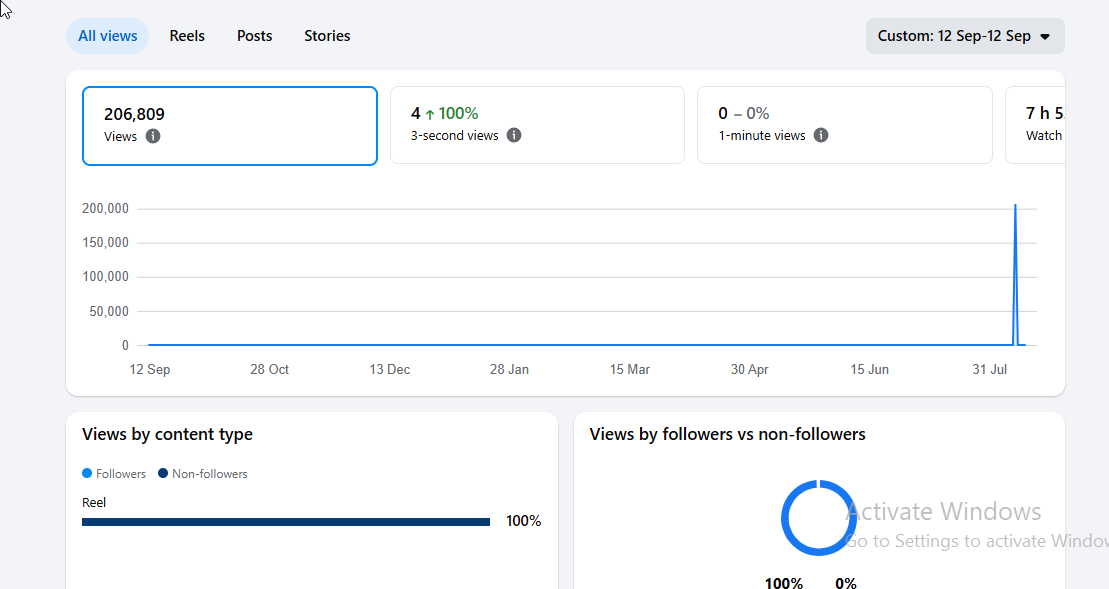Switch to the All views tab
Viewport: 1109px width, 589px height.
[x=108, y=36]
